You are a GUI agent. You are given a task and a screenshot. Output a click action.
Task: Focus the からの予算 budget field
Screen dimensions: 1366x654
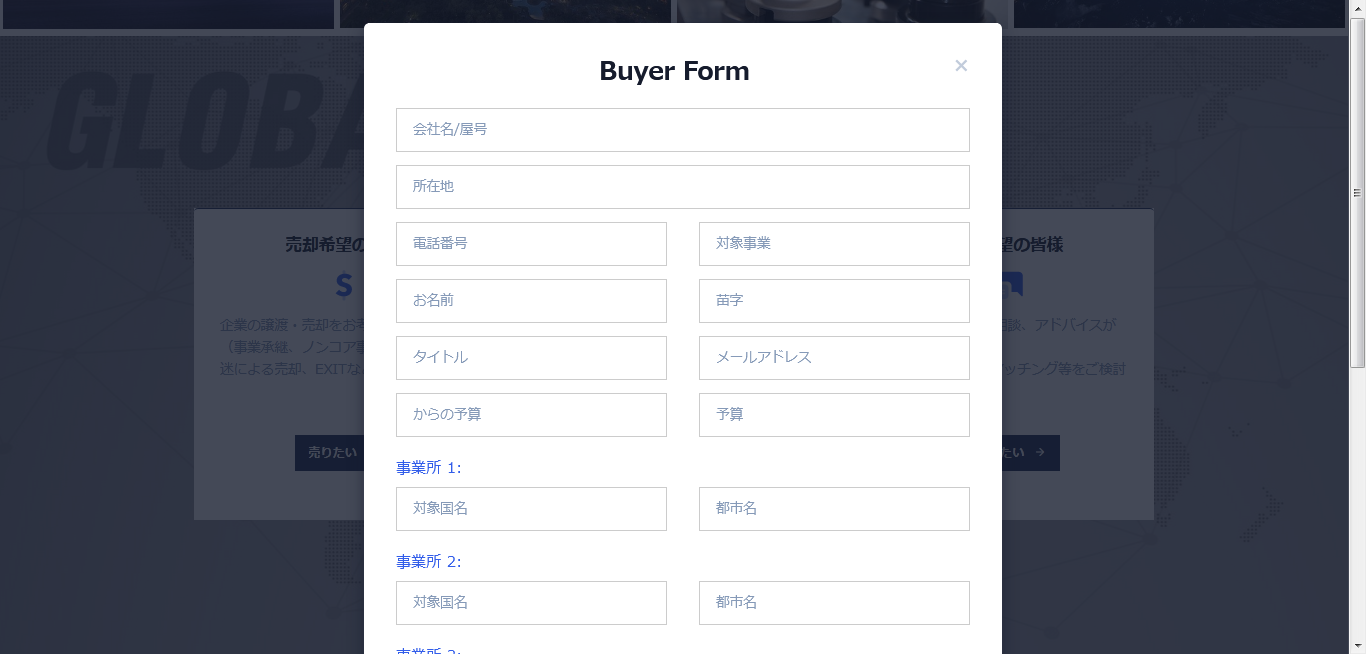pyautogui.click(x=531, y=415)
